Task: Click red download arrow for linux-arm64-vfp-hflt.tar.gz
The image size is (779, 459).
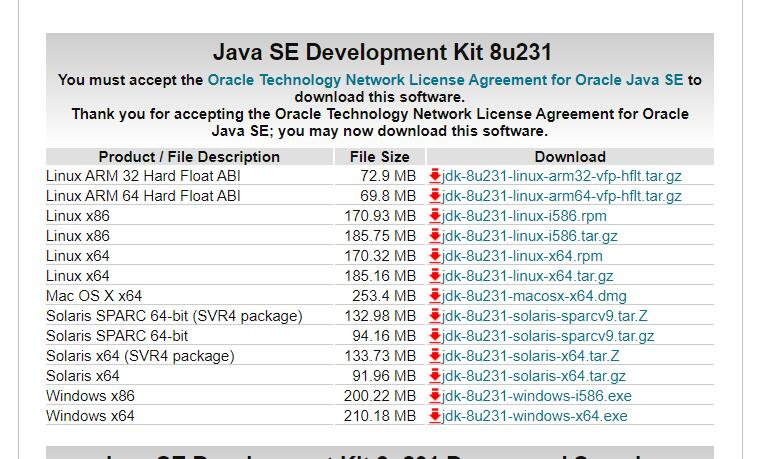Action: point(435,196)
